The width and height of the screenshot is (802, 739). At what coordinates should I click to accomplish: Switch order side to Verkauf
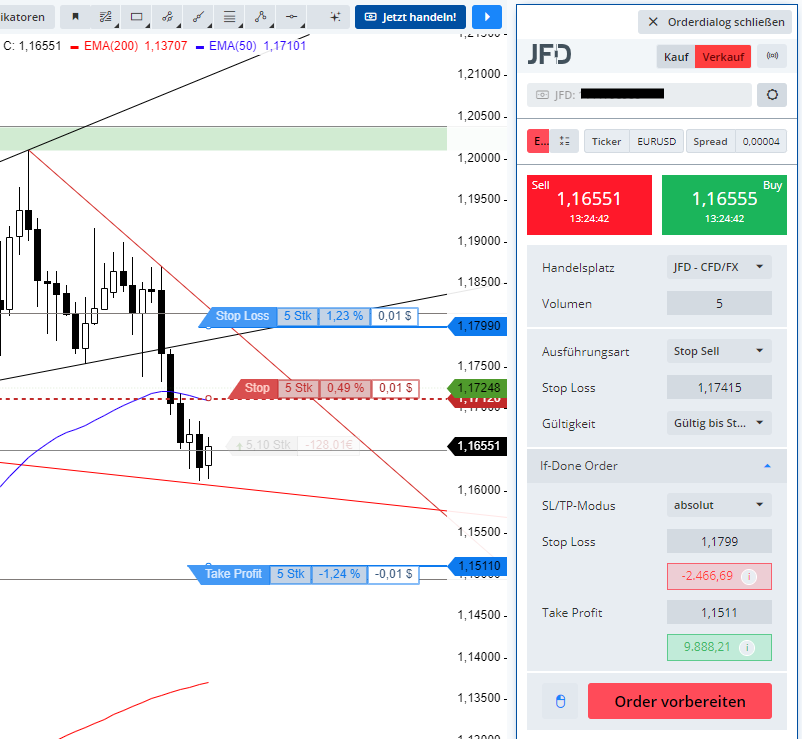(723, 57)
